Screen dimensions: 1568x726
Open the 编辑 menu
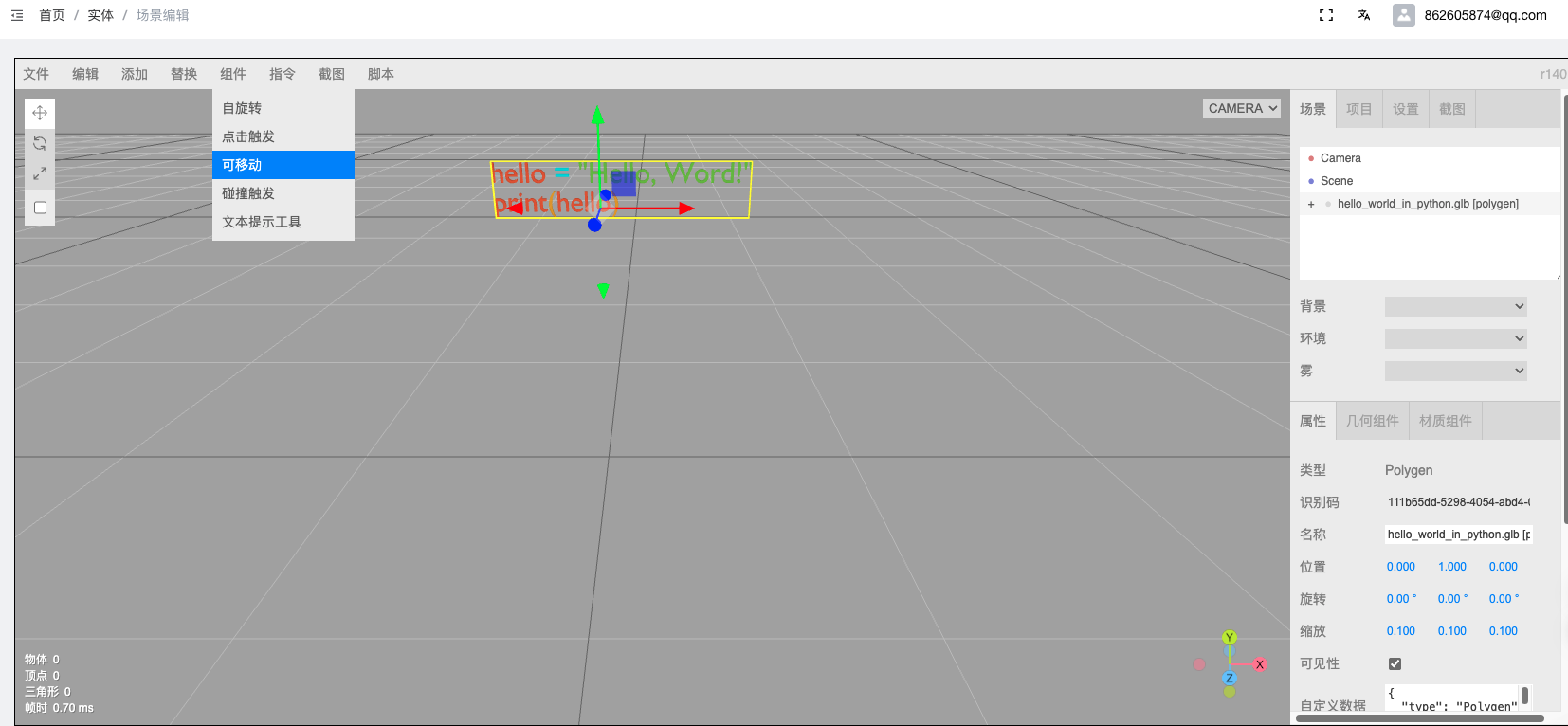click(x=85, y=74)
